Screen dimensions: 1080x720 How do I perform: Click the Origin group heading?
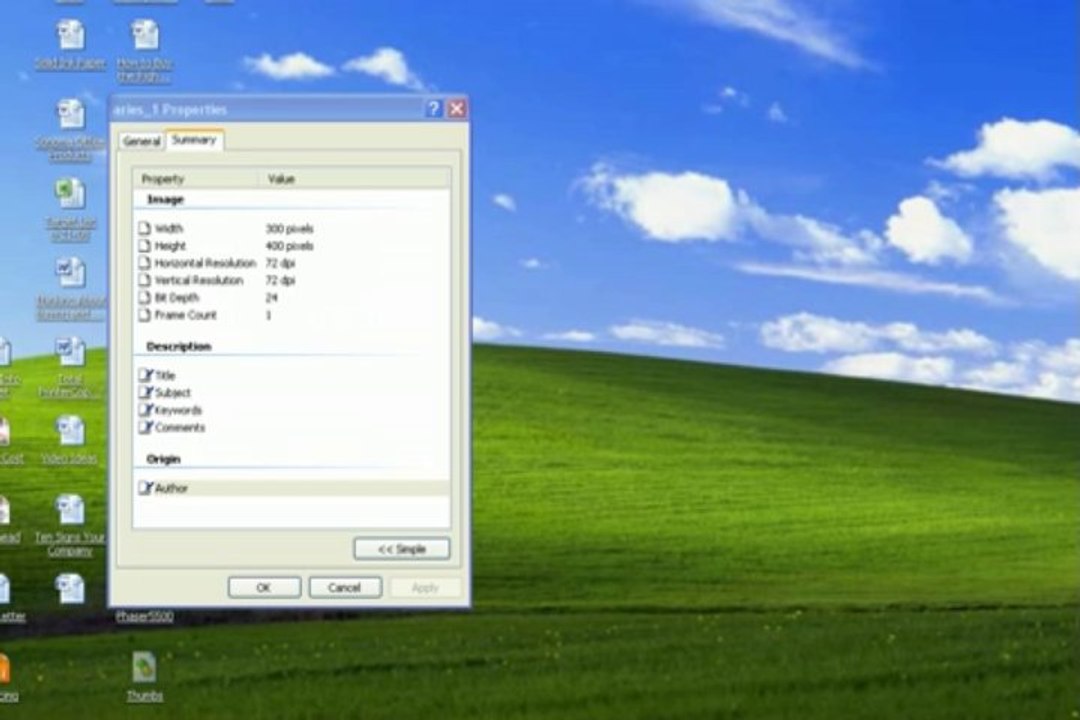tap(163, 459)
